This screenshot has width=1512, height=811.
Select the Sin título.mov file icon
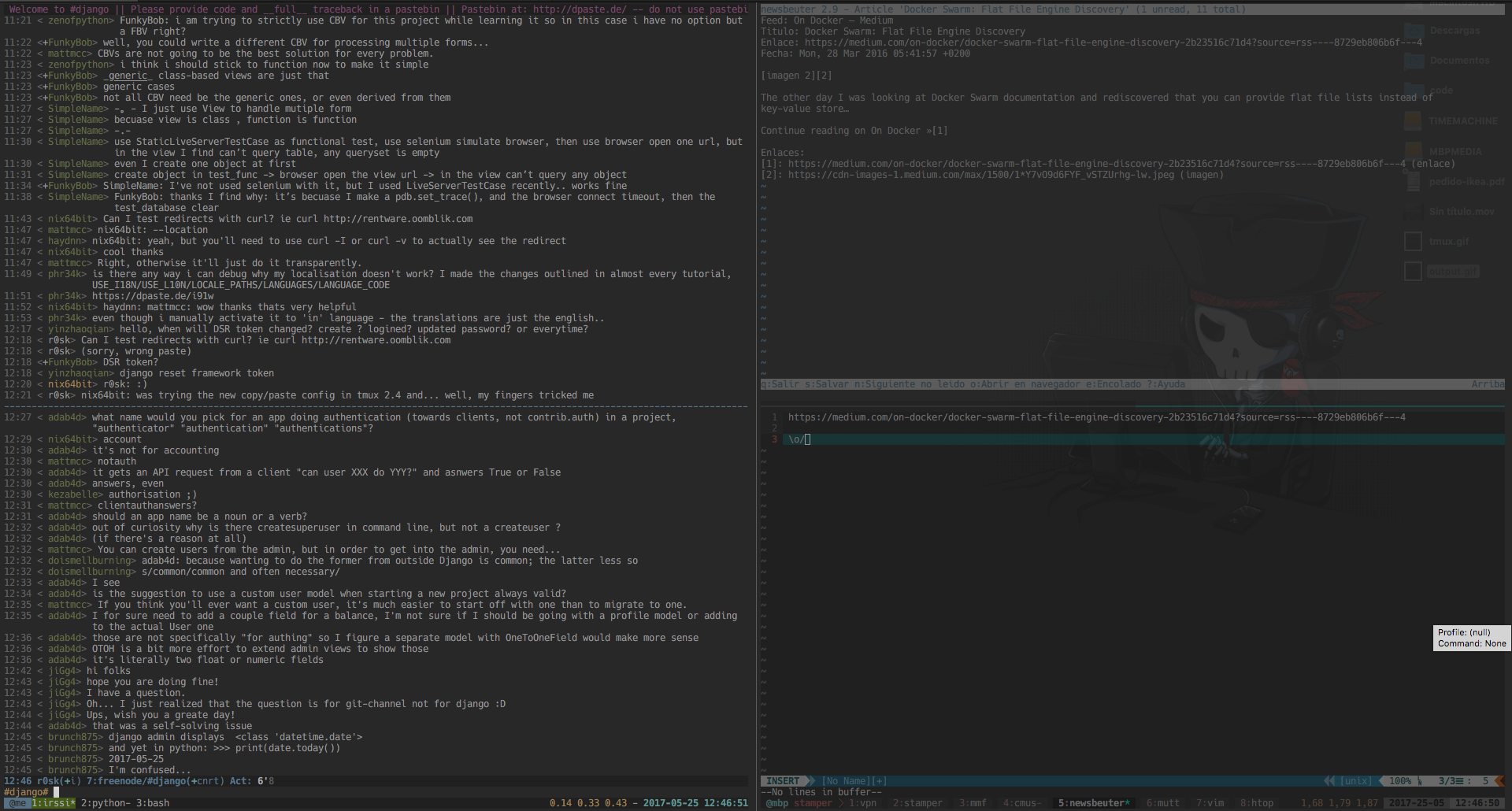1414,211
